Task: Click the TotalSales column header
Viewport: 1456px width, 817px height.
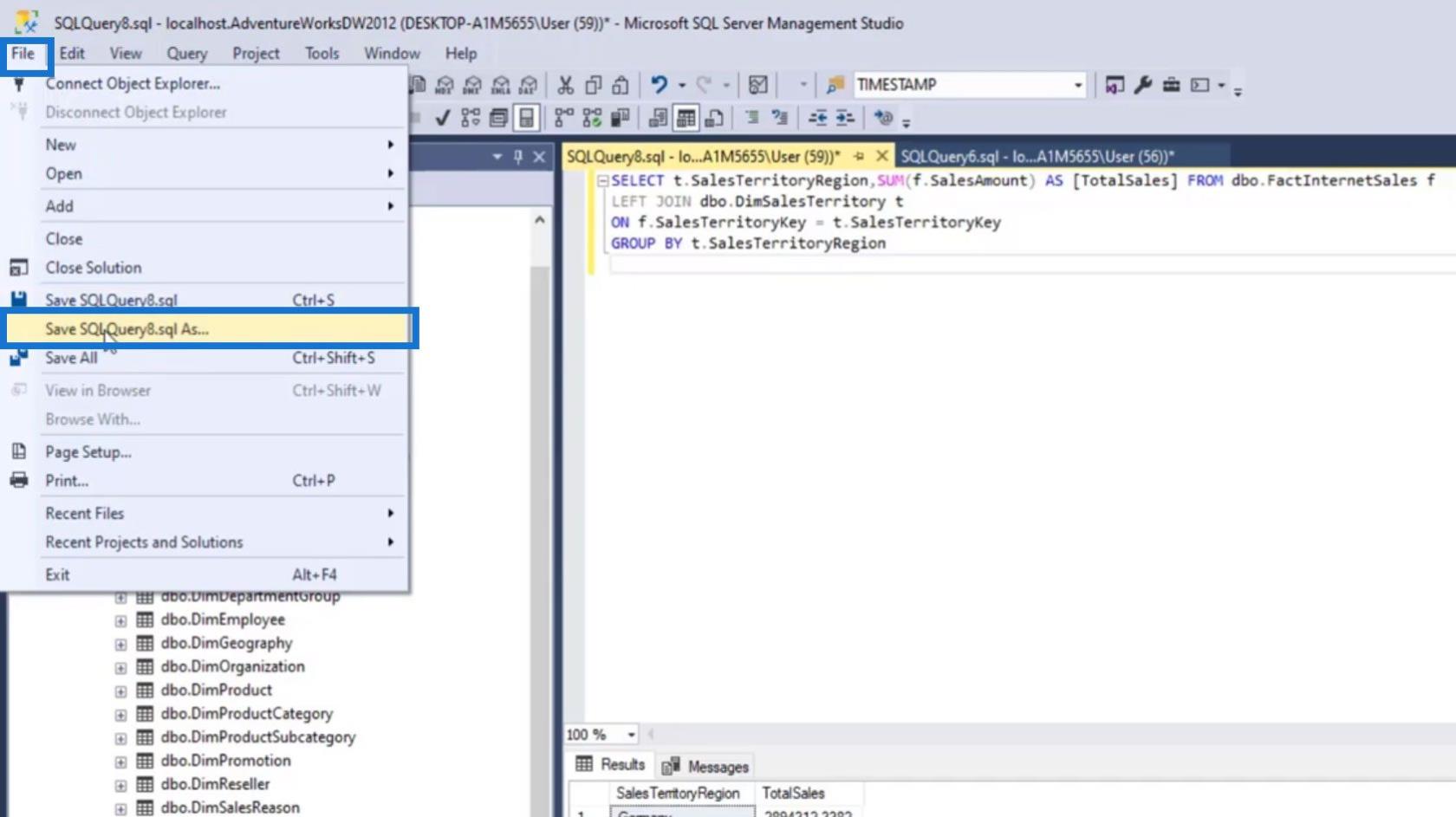Action: coord(794,794)
